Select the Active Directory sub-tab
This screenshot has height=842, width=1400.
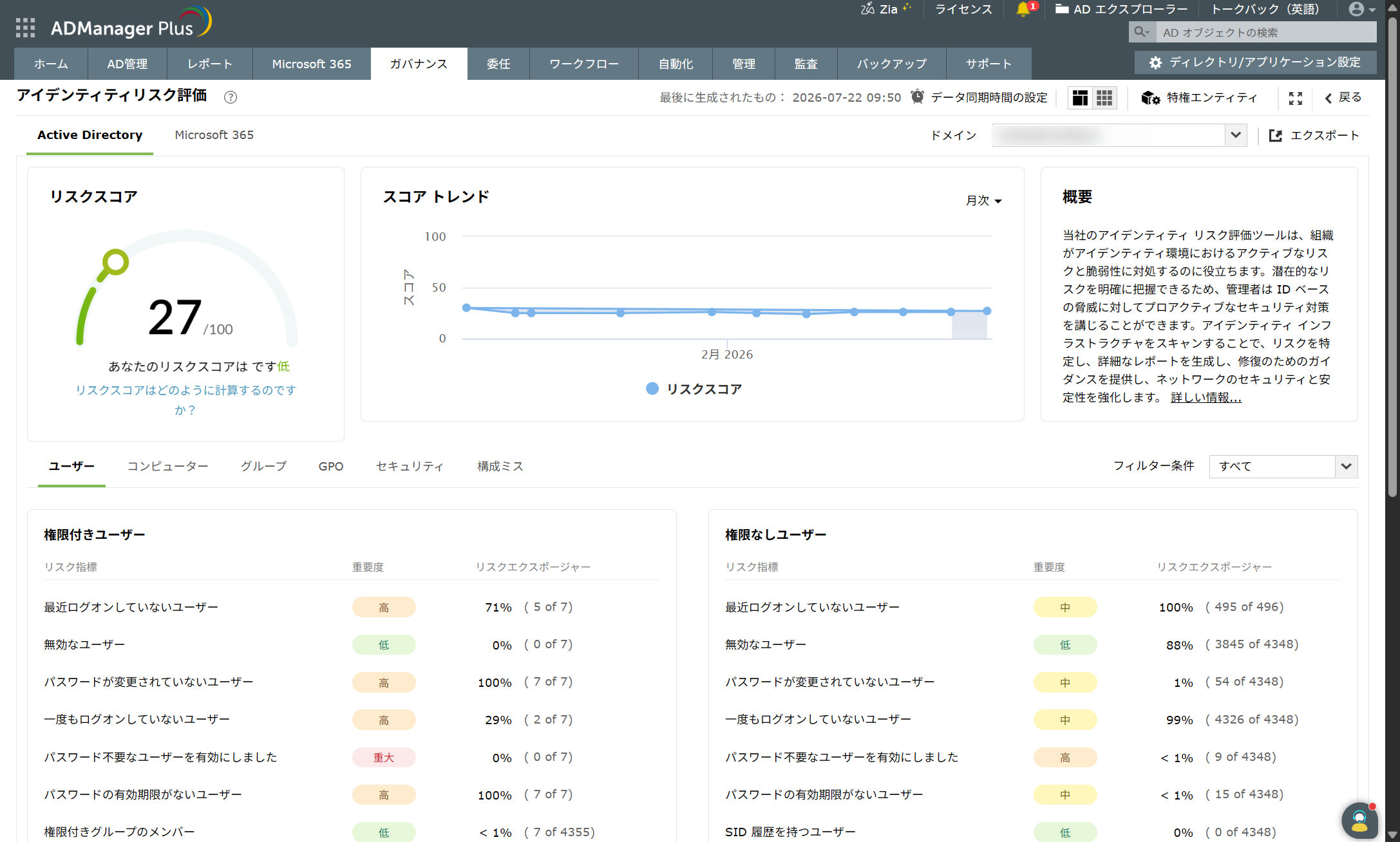pos(90,135)
